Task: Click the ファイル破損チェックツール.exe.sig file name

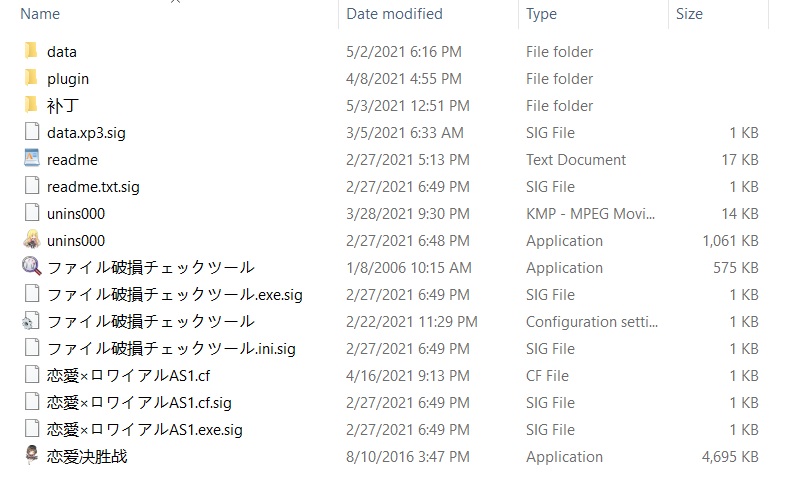Action: (x=174, y=294)
